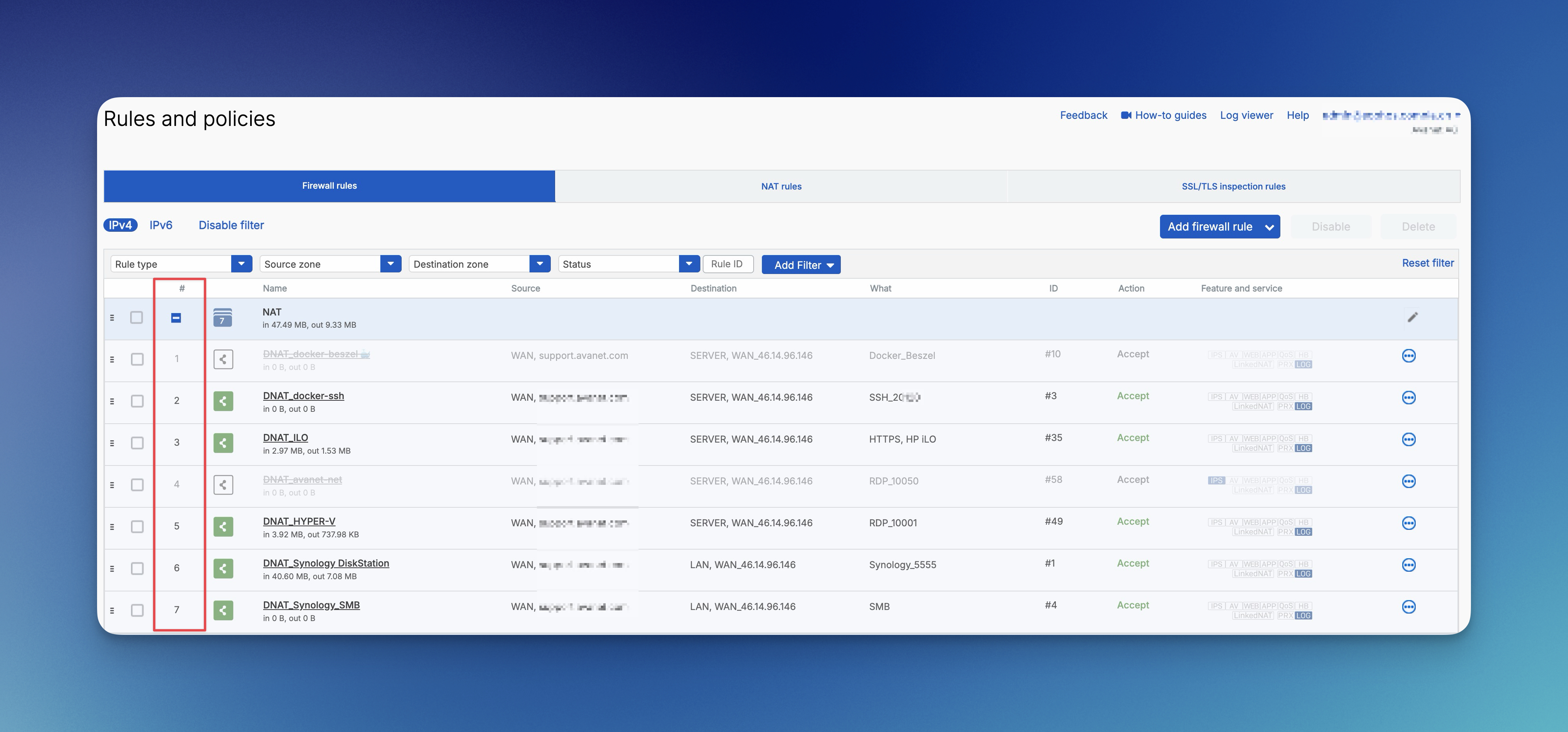
Task: Click the DNAT_docker-ssh green rule icon
Action: point(223,401)
